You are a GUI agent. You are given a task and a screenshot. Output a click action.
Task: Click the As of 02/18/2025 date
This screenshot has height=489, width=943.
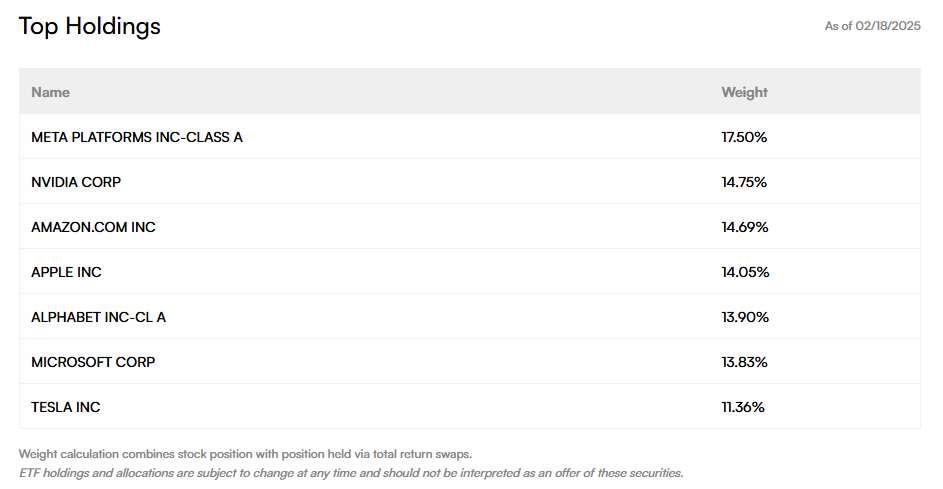pos(873,26)
